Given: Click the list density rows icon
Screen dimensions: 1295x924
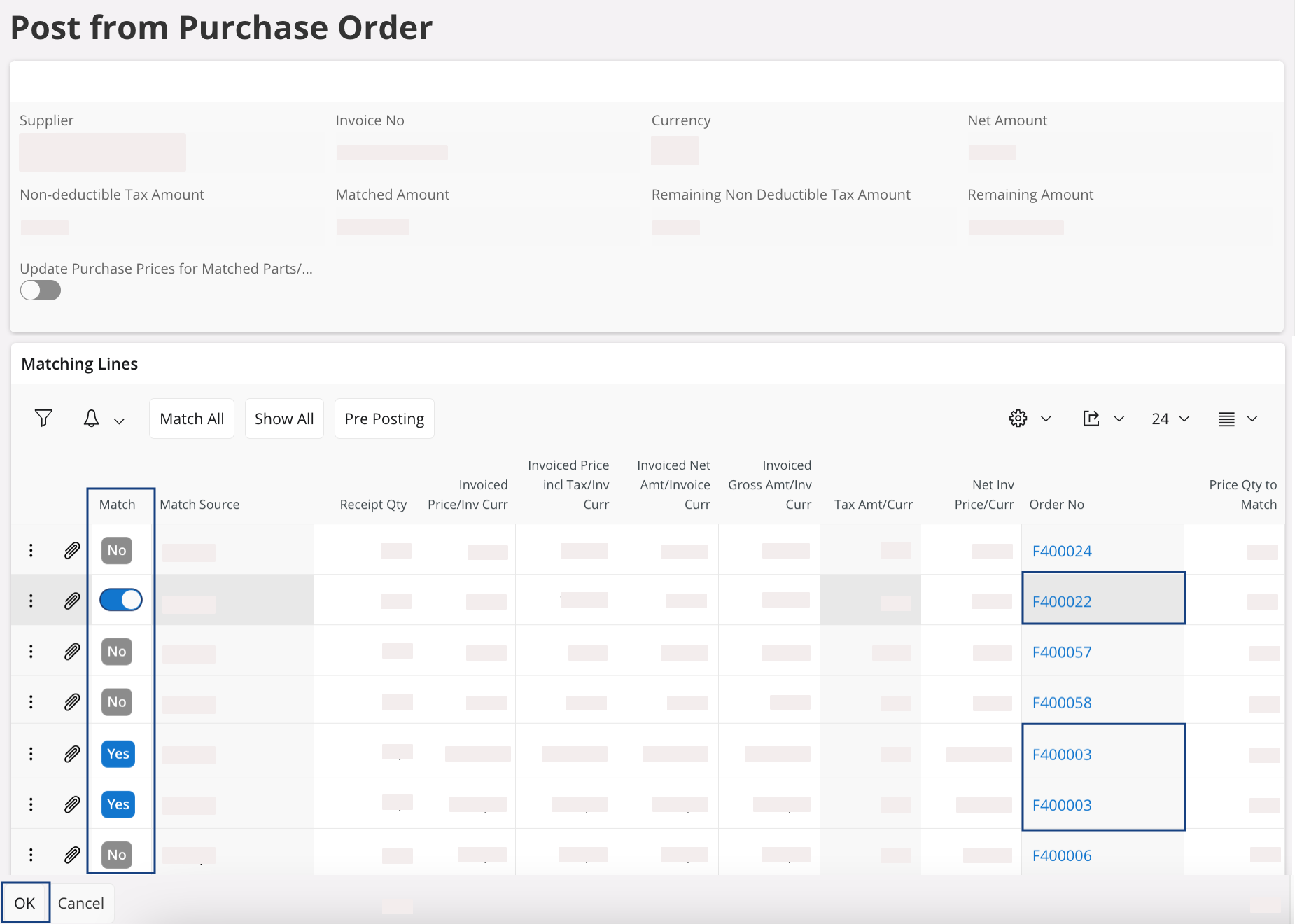Looking at the screenshot, I should (1226, 419).
